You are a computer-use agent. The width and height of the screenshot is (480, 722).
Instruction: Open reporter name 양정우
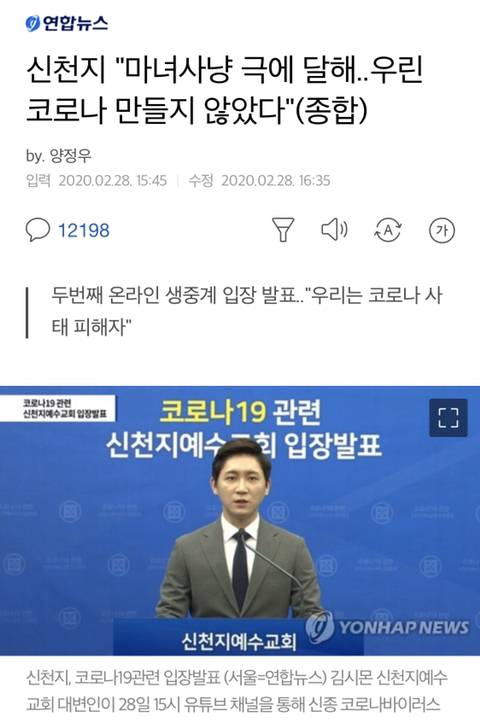click(x=70, y=156)
